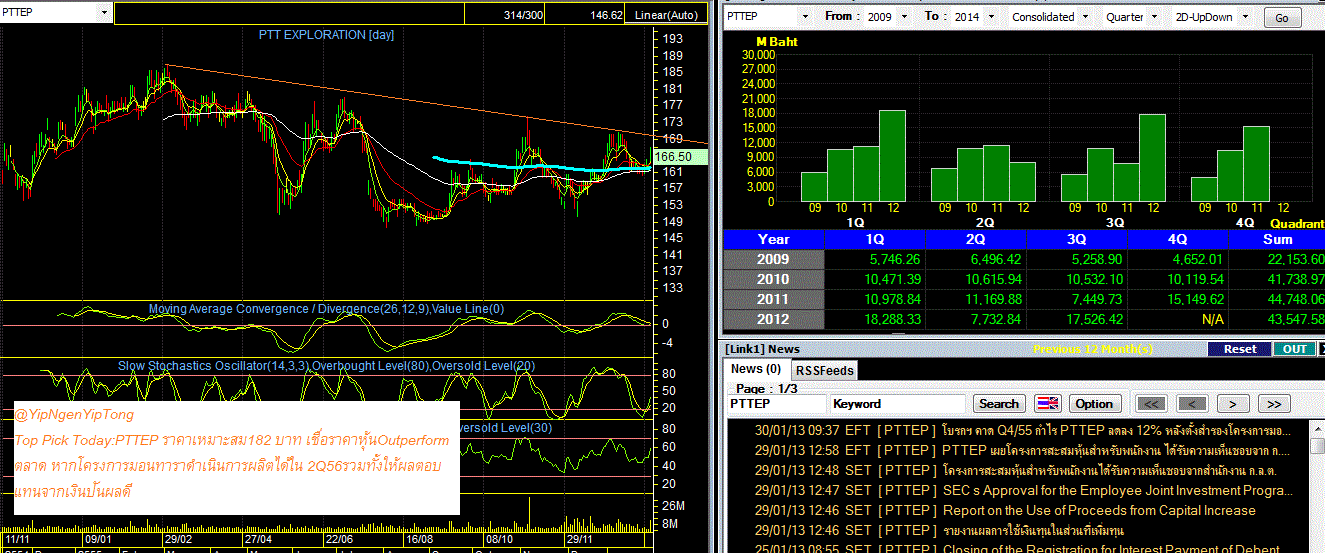Click the 1Q column header
The width and height of the screenshot is (1325, 553).
click(875, 239)
